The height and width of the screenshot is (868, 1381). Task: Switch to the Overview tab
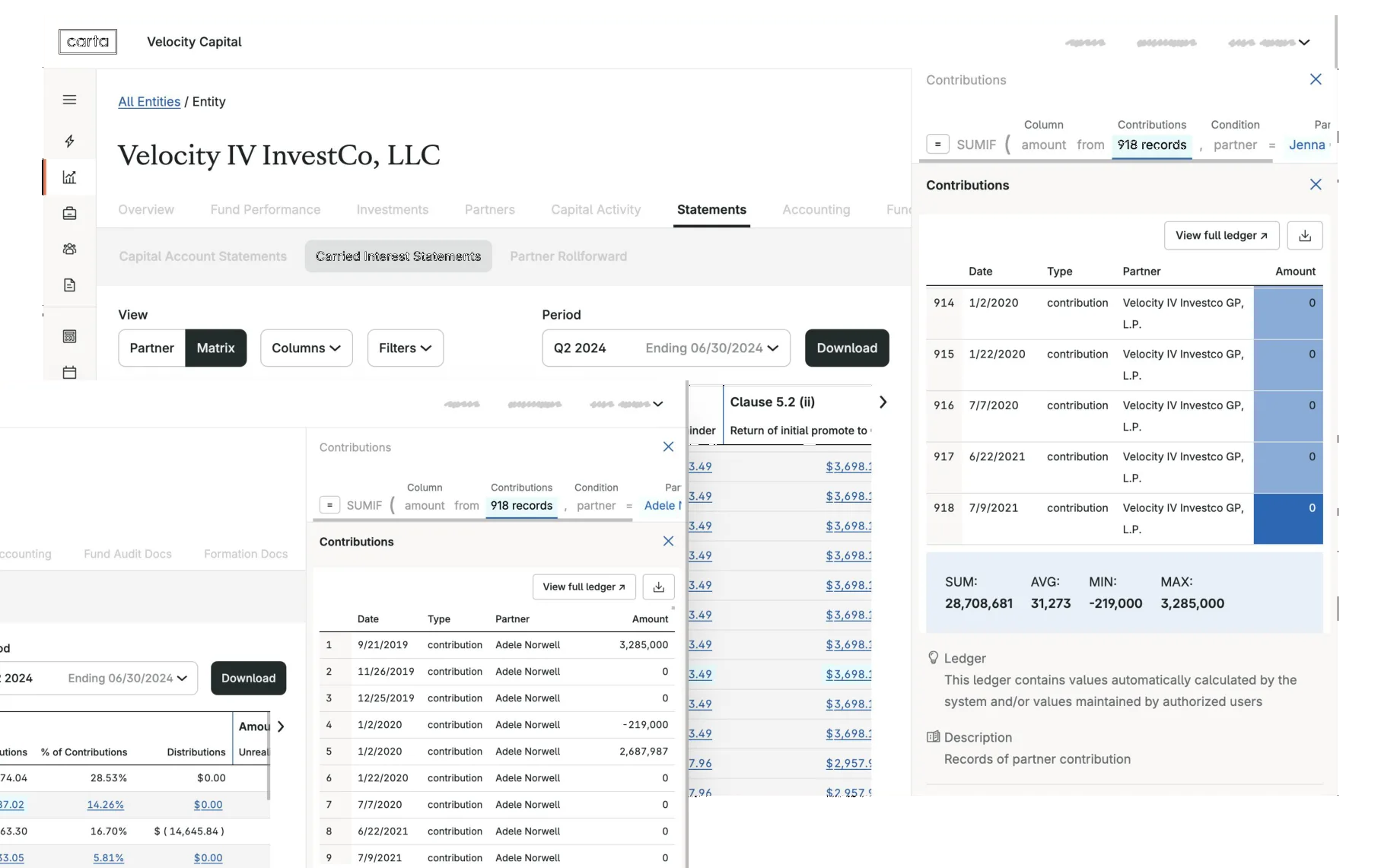(146, 209)
